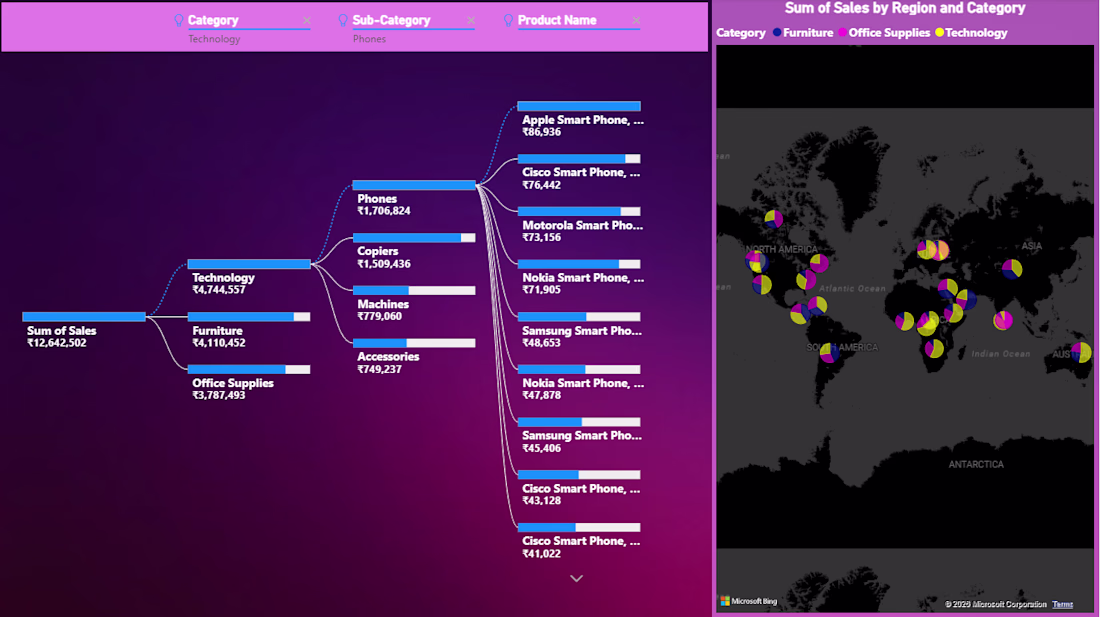Viewport: 1100px width, 617px height.
Task: Click the lightbulb icon beside Sub-Category header
Action: tap(343, 20)
